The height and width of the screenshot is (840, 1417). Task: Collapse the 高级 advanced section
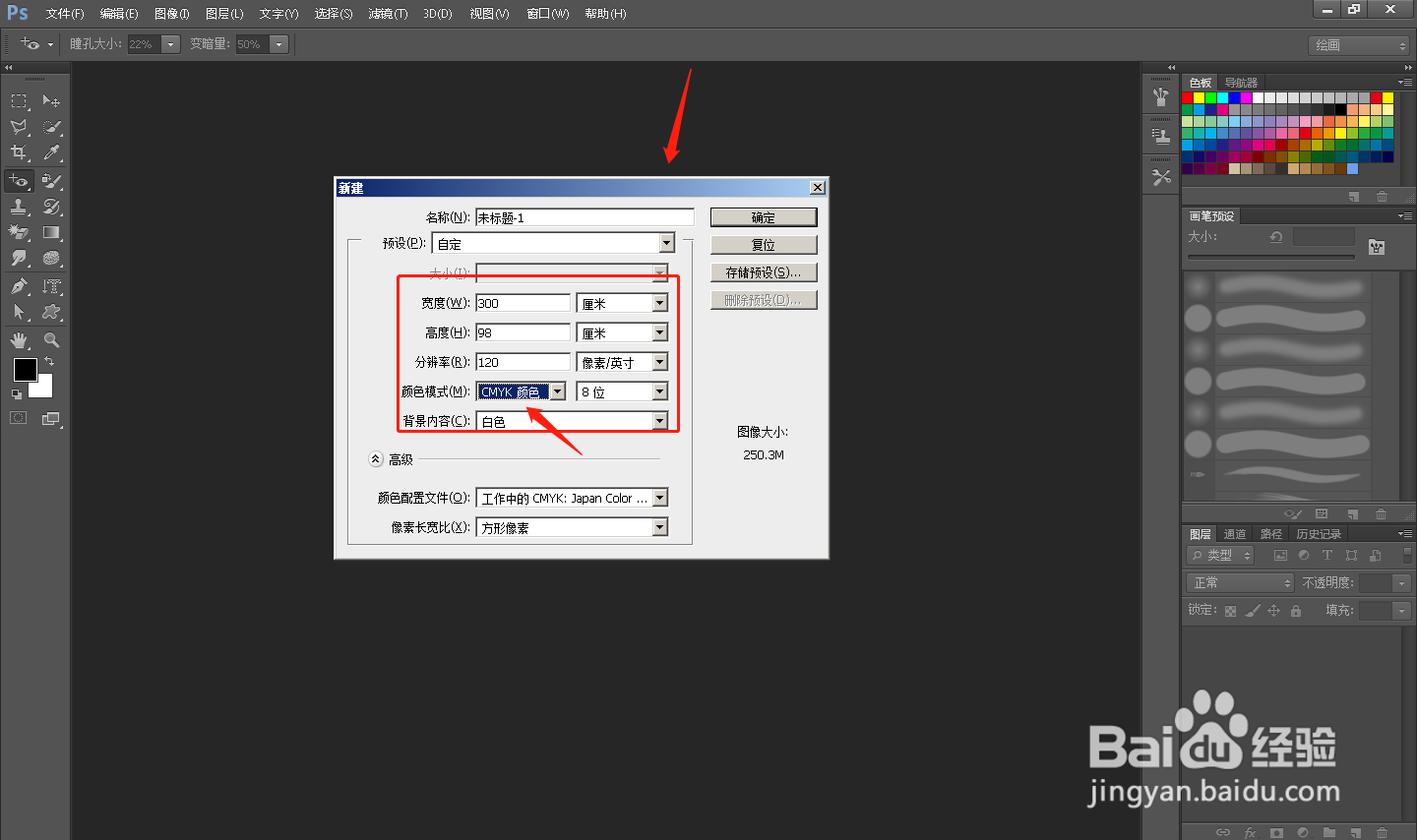(376, 459)
